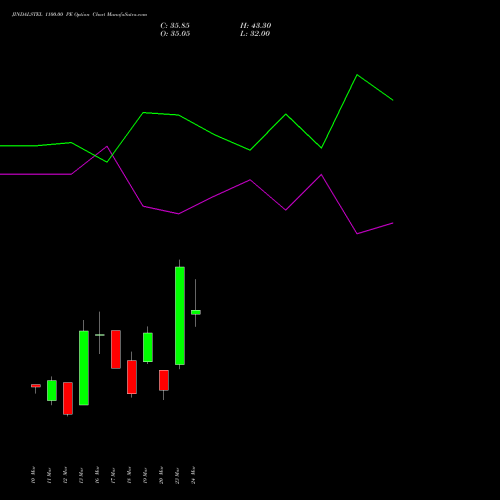Select the 19 Mar date label

tap(145, 475)
